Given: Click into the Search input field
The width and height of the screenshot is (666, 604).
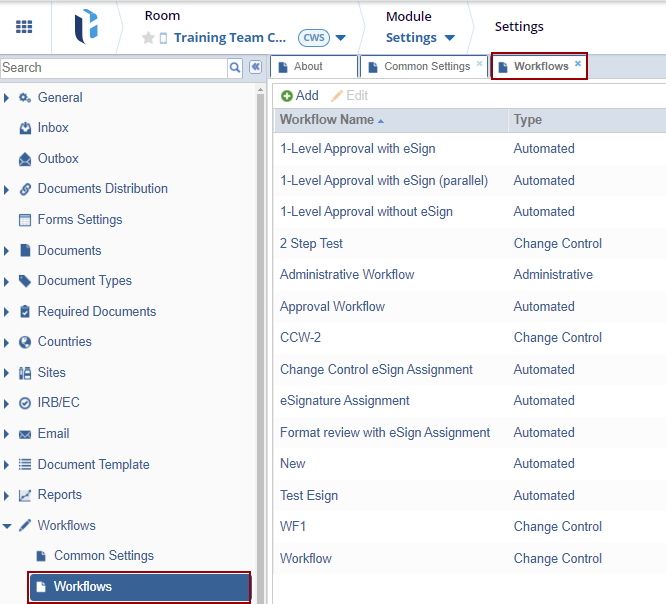Looking at the screenshot, I should pyautogui.click(x=113, y=68).
